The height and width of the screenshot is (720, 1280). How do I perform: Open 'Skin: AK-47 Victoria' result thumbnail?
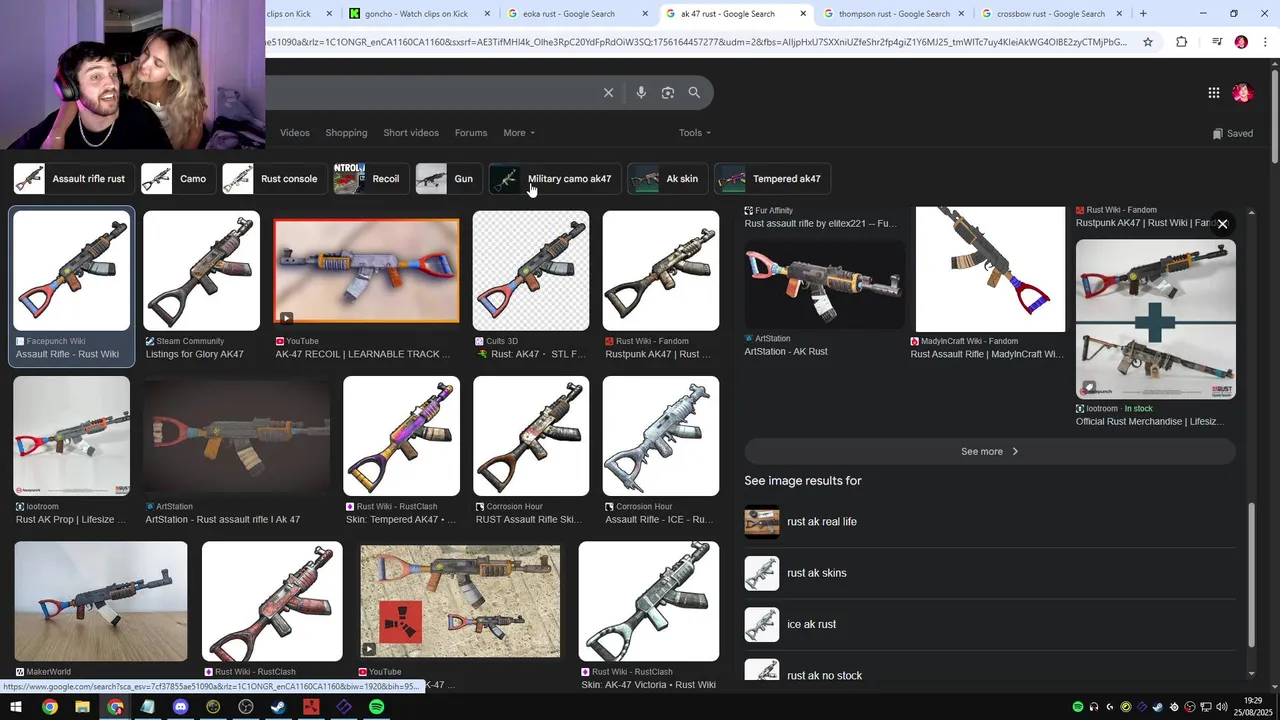pyautogui.click(x=648, y=601)
